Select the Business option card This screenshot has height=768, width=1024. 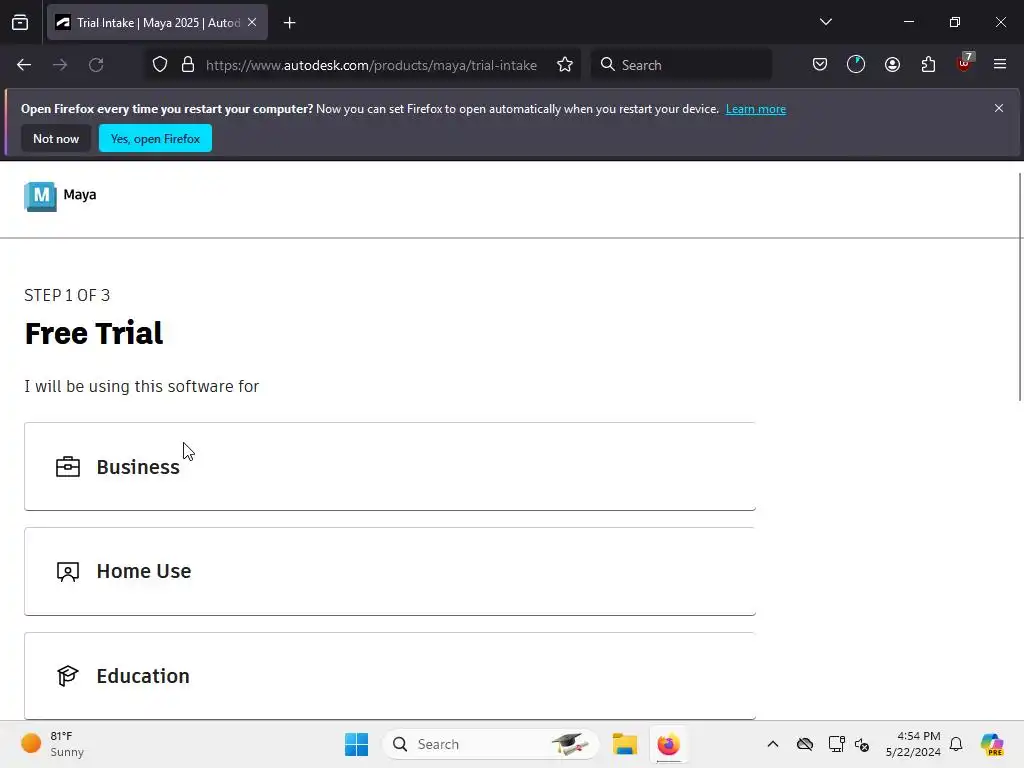point(390,466)
